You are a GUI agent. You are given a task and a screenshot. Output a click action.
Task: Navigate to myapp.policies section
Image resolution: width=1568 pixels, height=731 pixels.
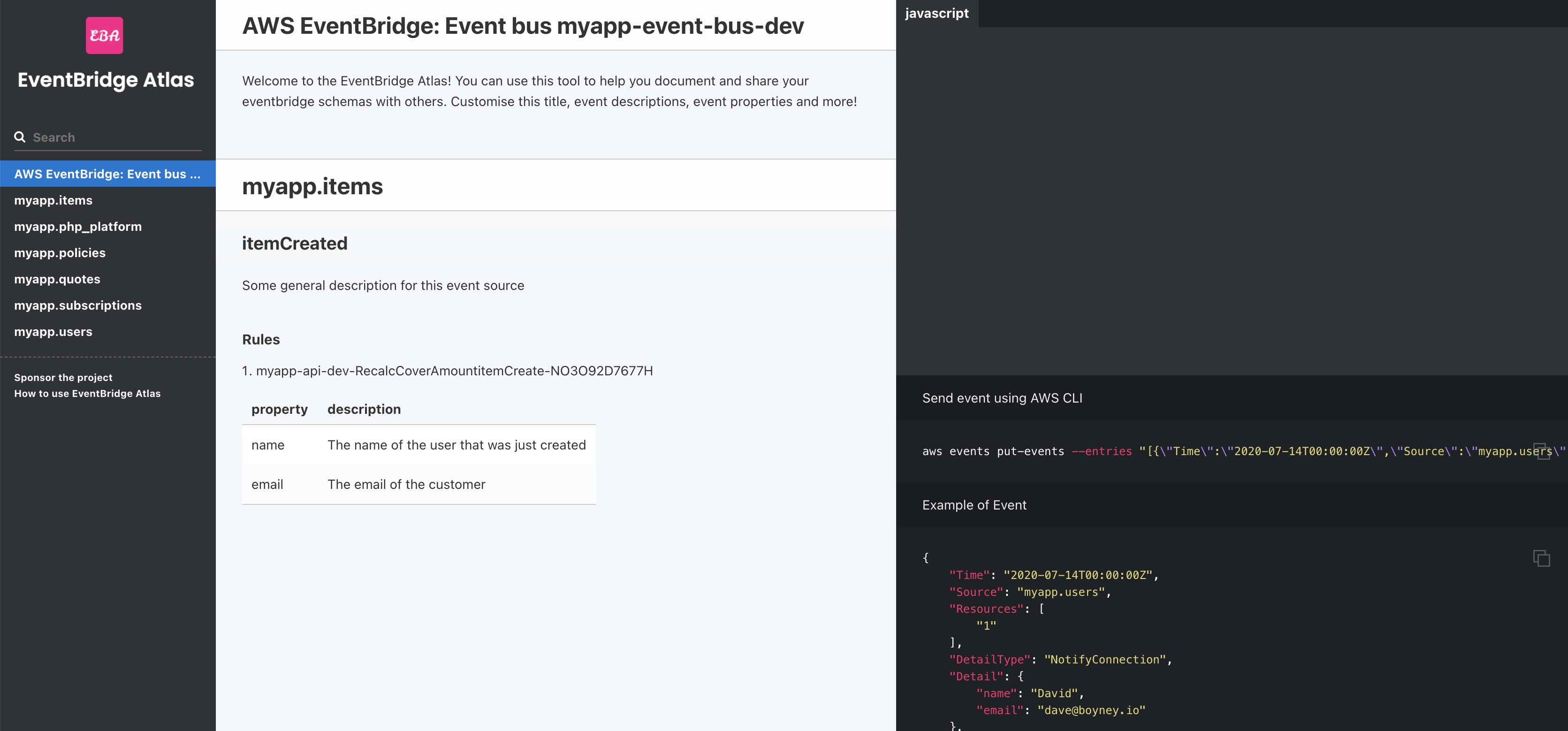point(60,252)
